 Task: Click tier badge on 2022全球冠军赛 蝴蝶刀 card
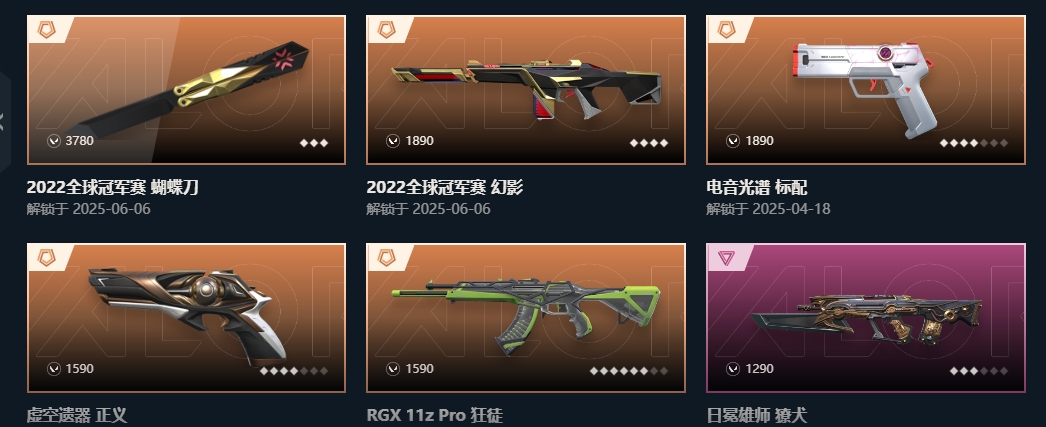(47, 29)
